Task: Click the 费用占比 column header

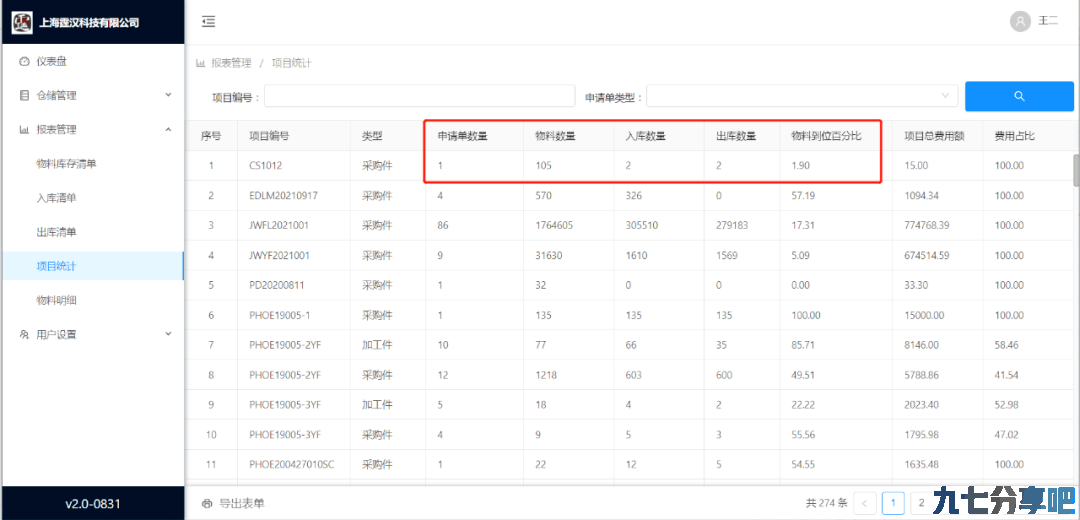Action: coord(1015,136)
